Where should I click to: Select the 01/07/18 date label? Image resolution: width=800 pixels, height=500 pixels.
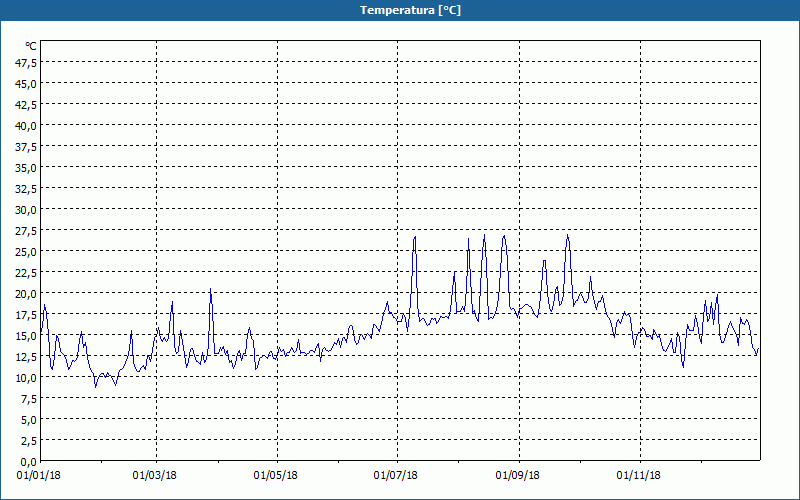pos(395,476)
